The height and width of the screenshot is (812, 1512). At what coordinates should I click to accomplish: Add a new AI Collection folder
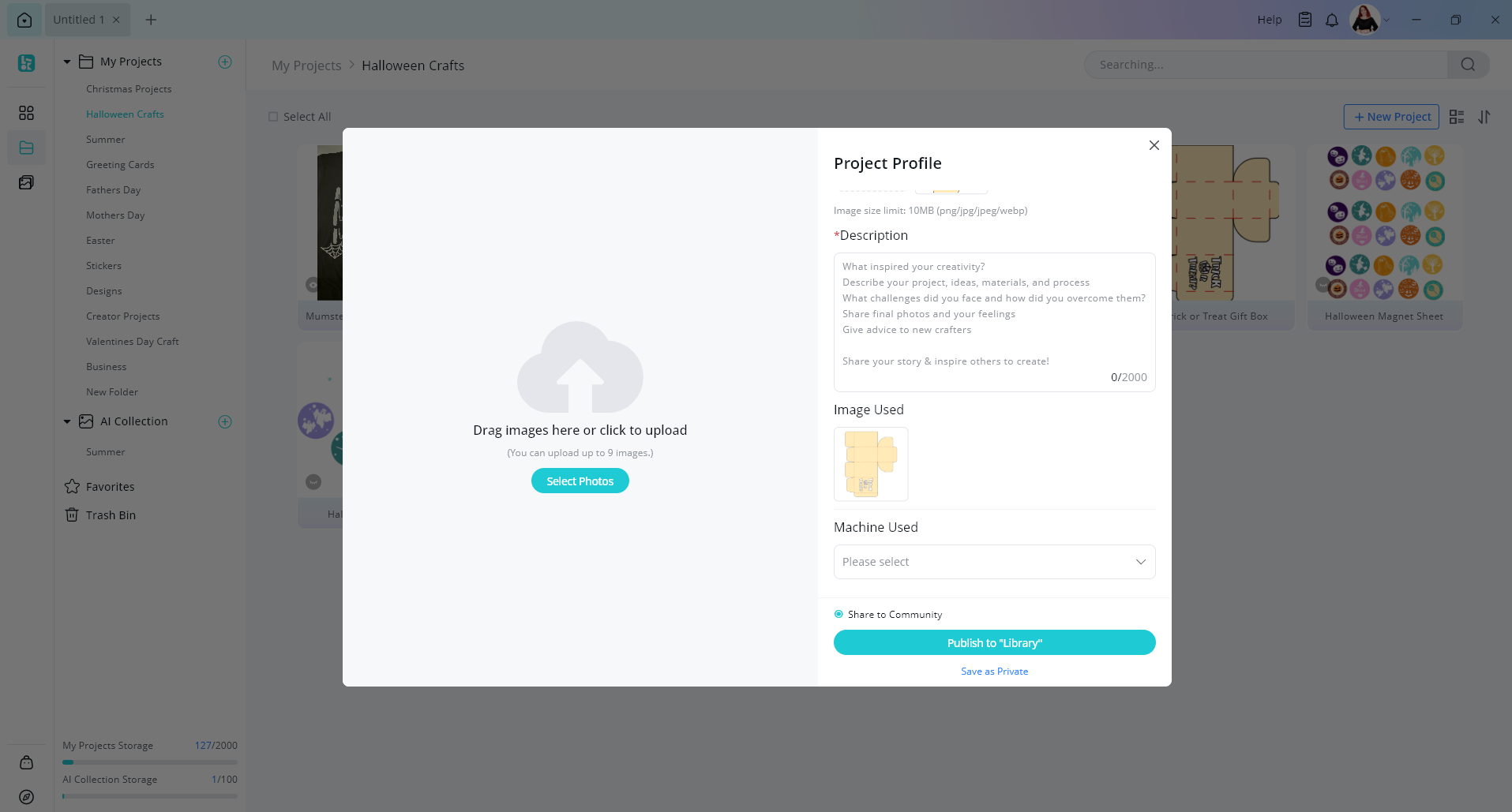click(225, 421)
